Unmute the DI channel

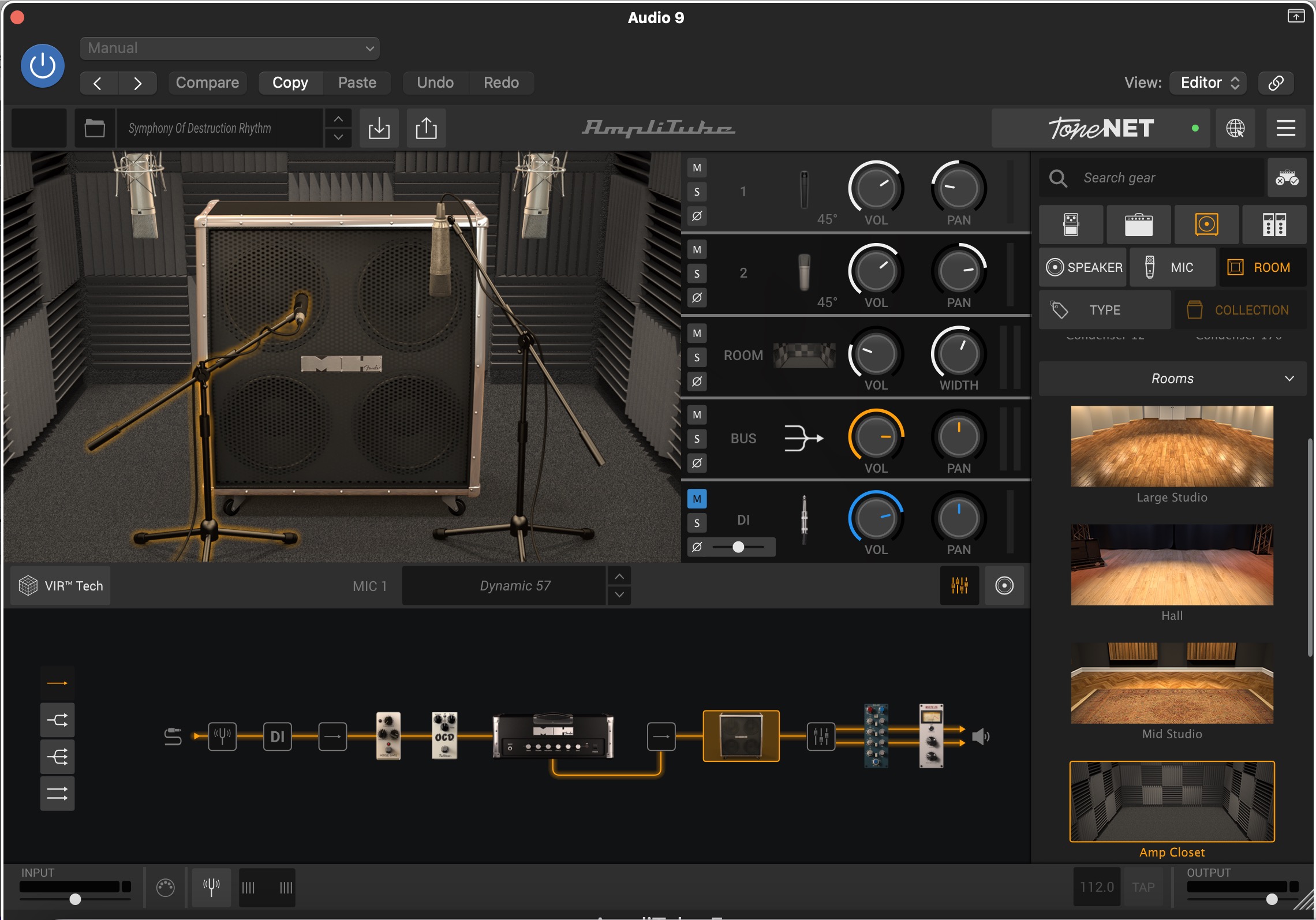[x=697, y=499]
